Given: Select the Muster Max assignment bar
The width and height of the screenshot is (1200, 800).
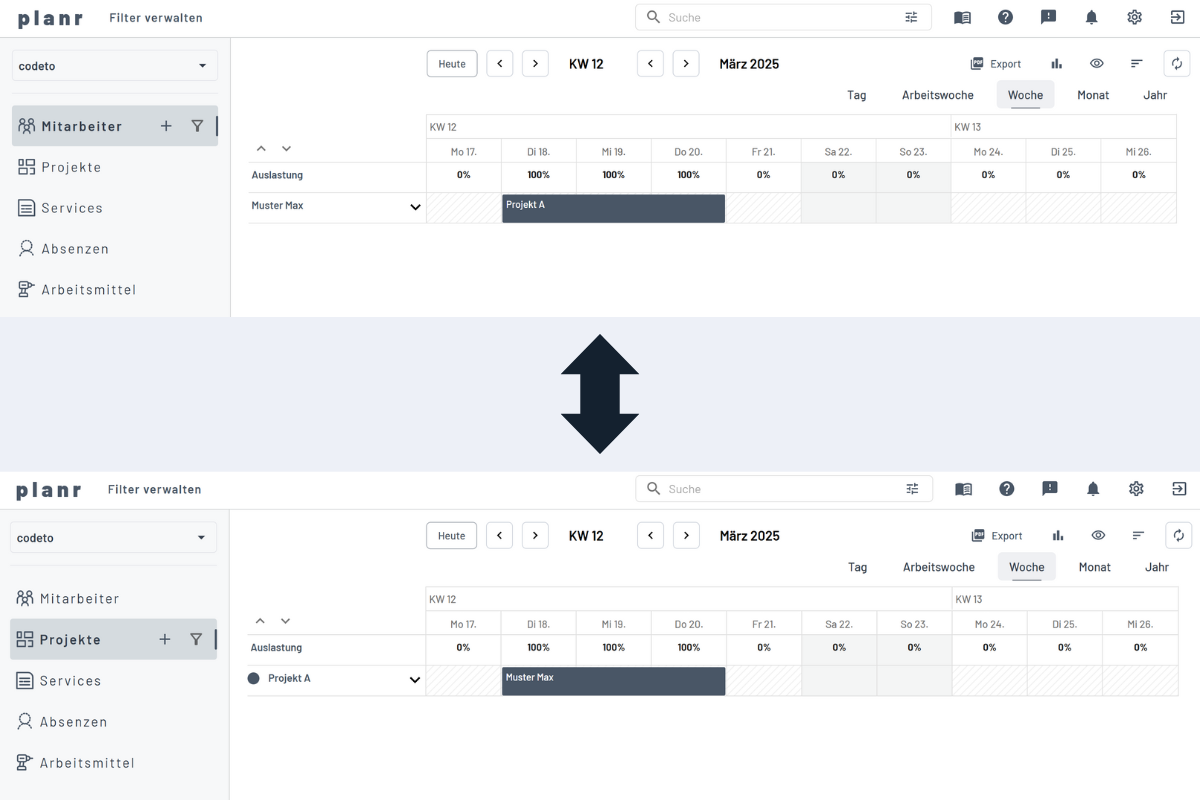Looking at the screenshot, I should pyautogui.click(x=613, y=681).
